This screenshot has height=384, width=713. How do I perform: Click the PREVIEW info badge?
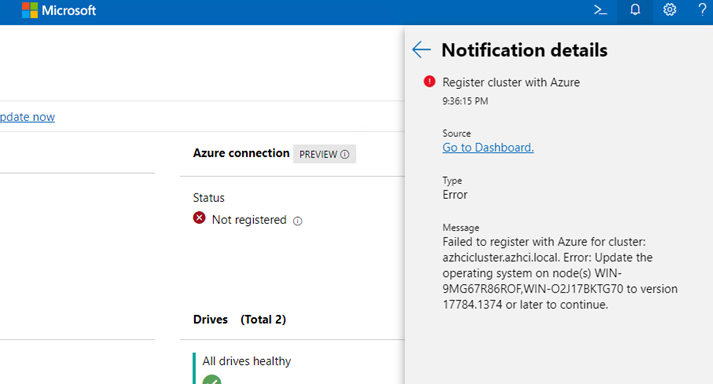click(x=324, y=154)
